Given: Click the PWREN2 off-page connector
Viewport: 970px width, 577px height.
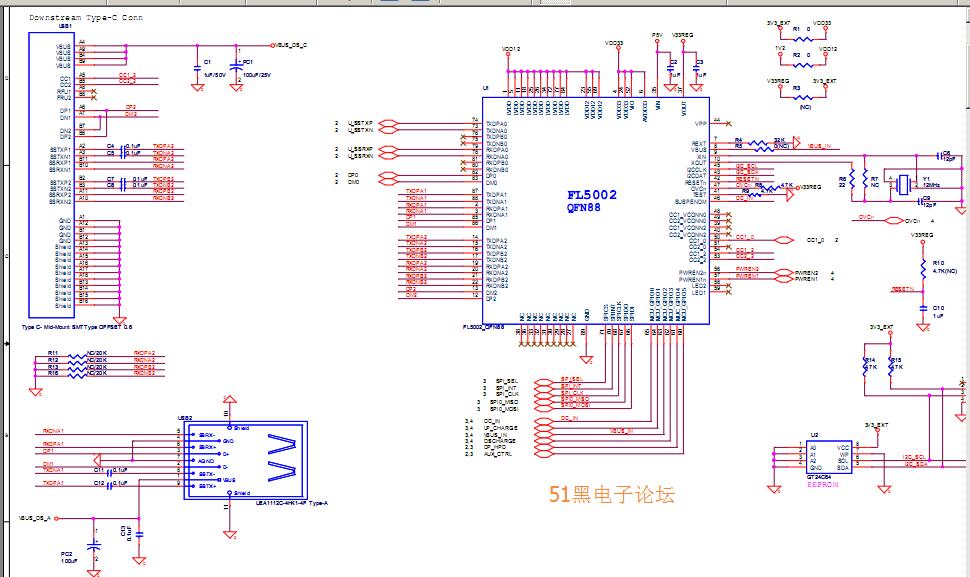Looking at the screenshot, I should pyautogui.click(x=784, y=272).
